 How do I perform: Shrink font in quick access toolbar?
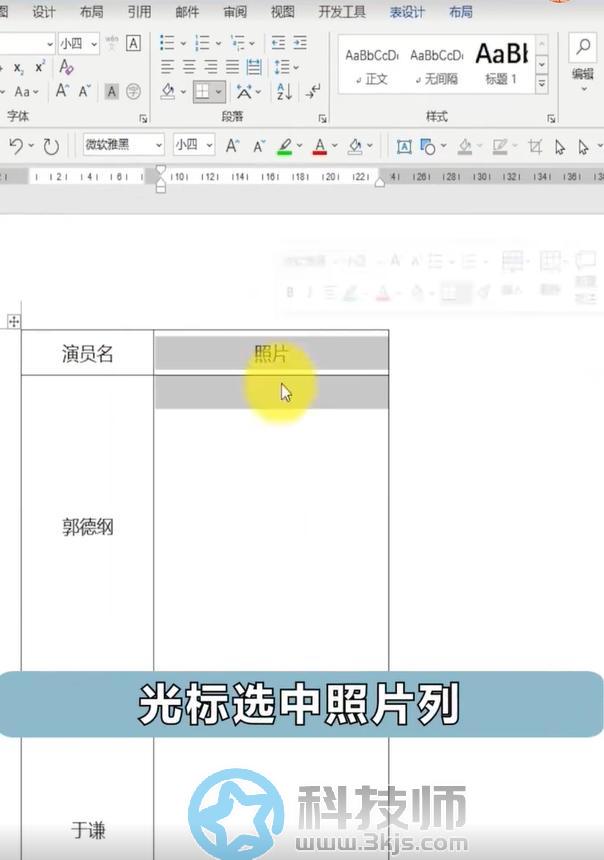258,146
